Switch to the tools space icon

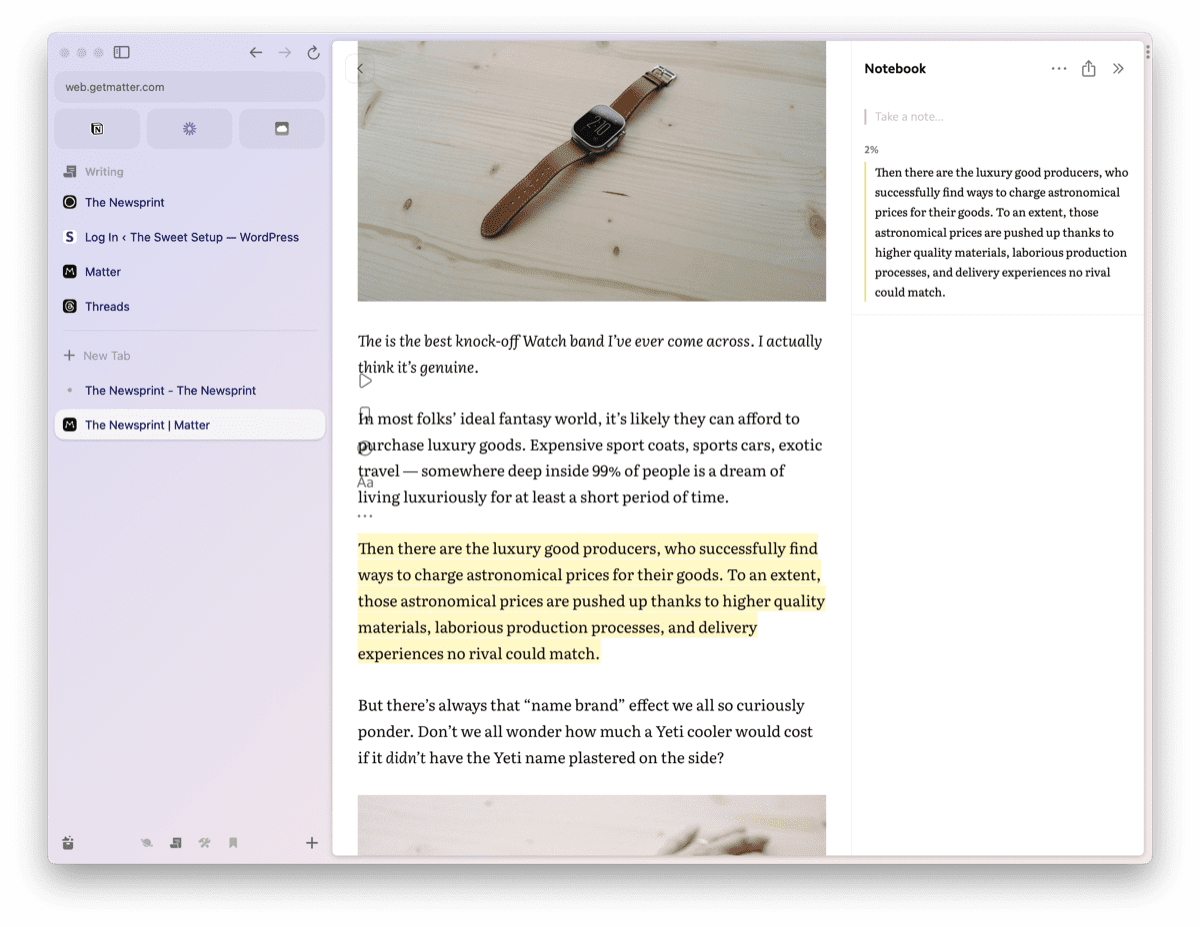point(205,843)
